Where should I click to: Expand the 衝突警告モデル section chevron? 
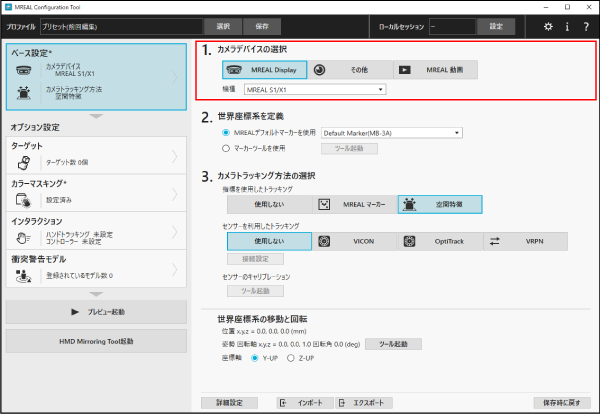pyautogui.click(x=175, y=270)
